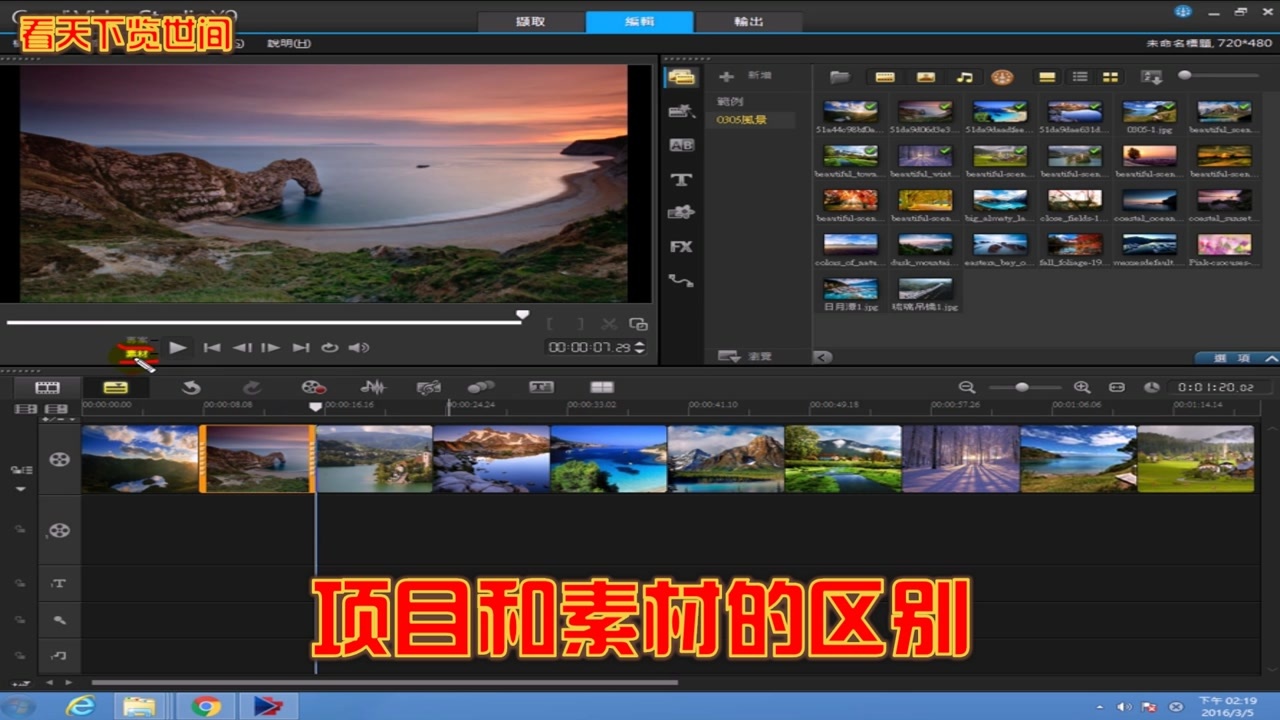Open the auto music icon
Viewport: 1280px width, 720px height.
(x=429, y=387)
